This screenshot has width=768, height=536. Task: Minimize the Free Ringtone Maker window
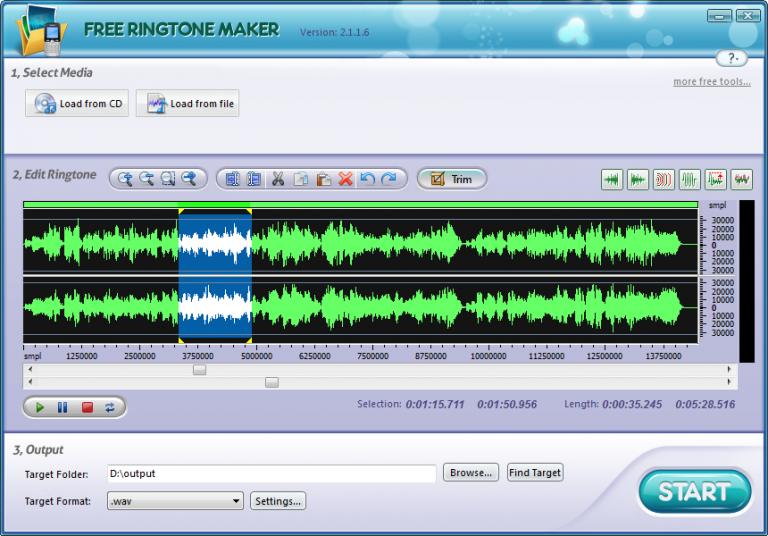click(x=720, y=16)
